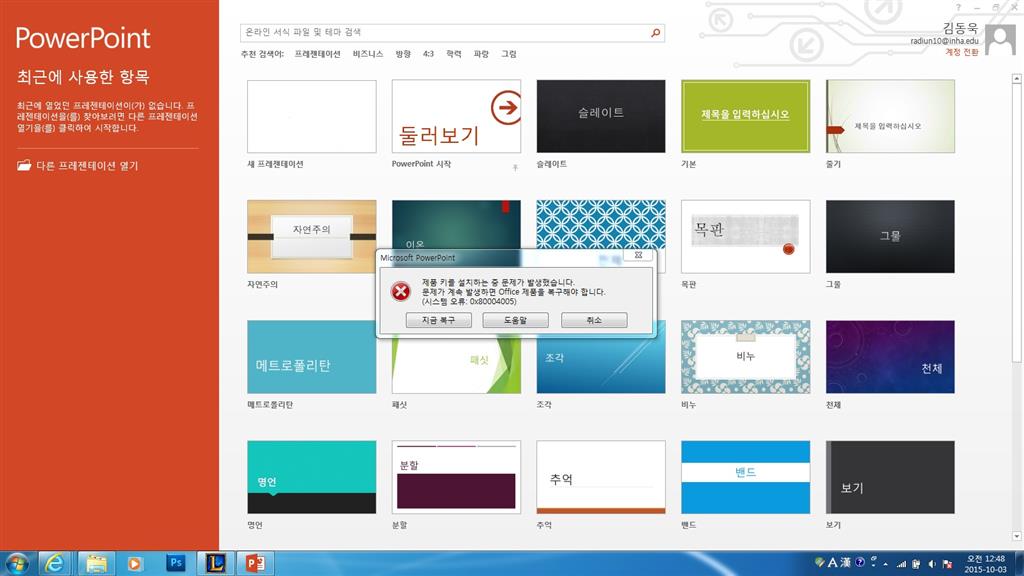Select the 분할 template
The width and height of the screenshot is (1024, 576).
pos(456,477)
